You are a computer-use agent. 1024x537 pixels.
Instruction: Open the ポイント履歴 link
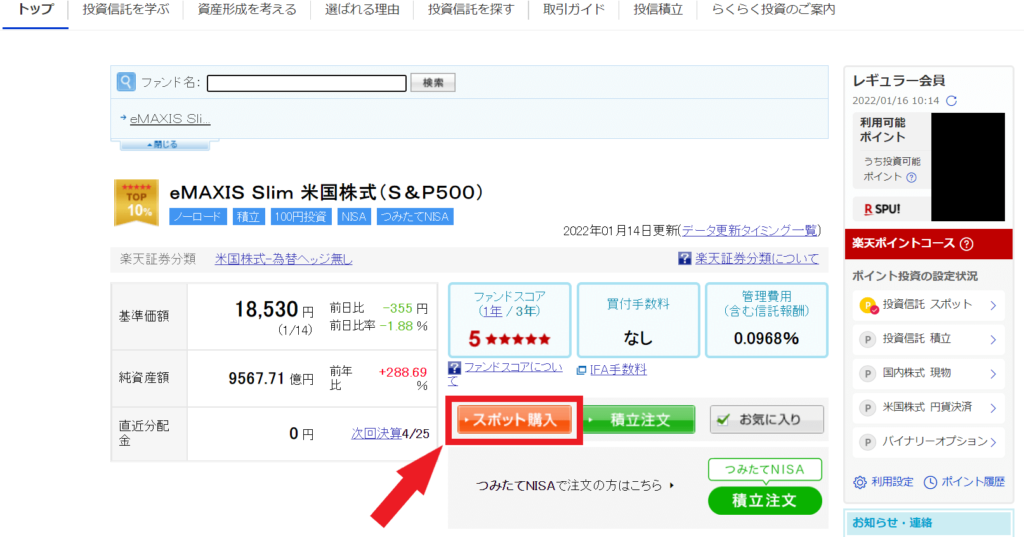[972, 482]
